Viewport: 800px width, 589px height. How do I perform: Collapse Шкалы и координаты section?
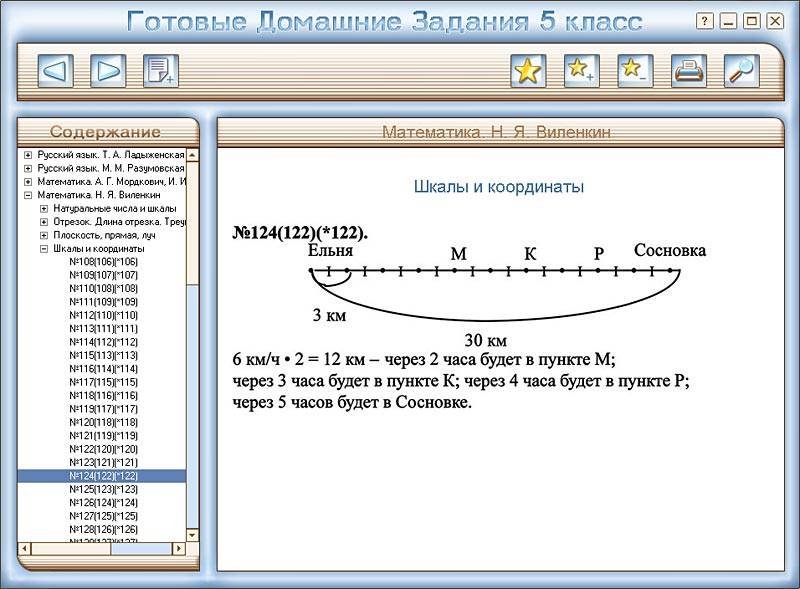click(44, 249)
